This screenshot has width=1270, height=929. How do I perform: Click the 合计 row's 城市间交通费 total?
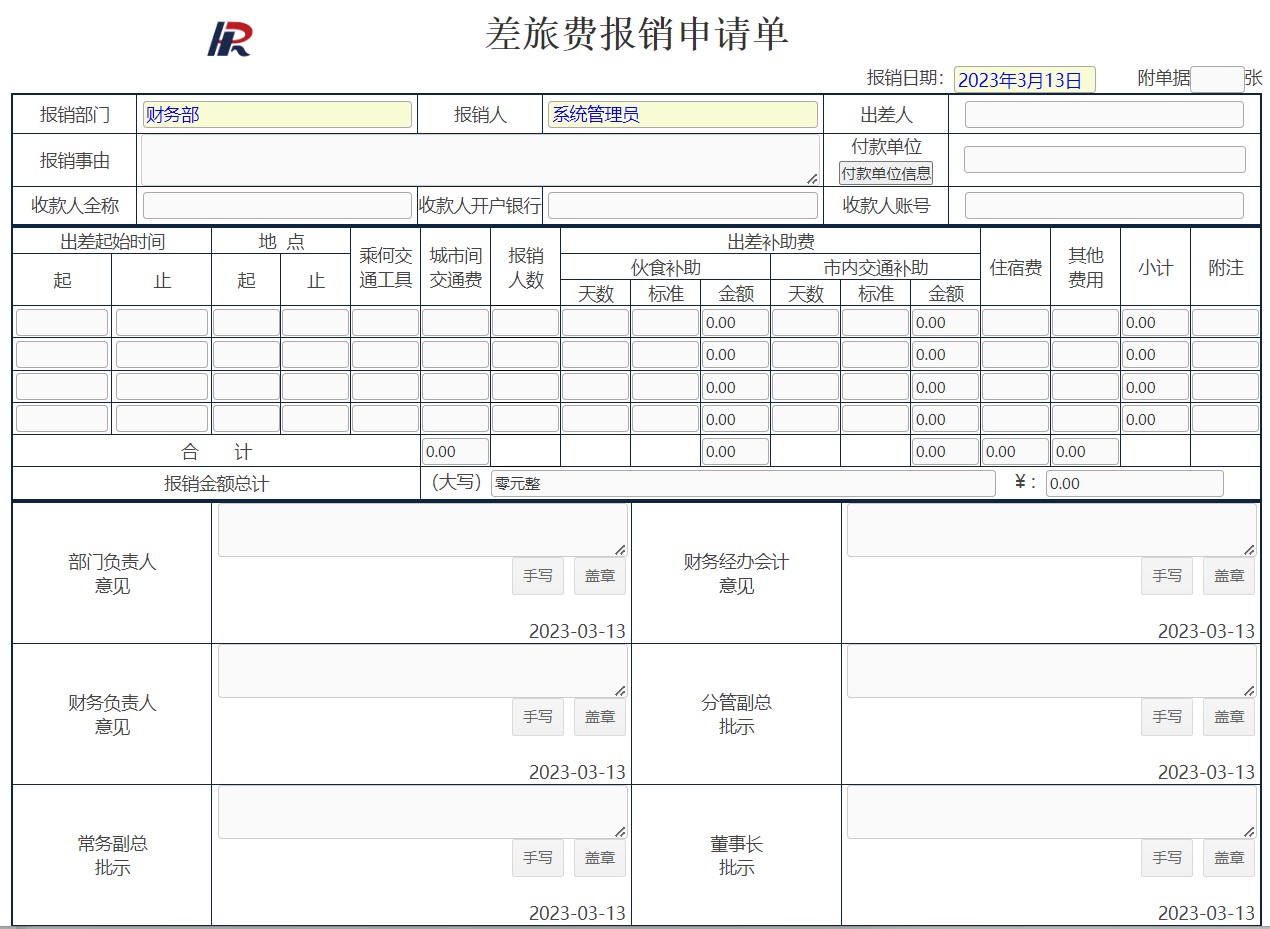[x=455, y=451]
